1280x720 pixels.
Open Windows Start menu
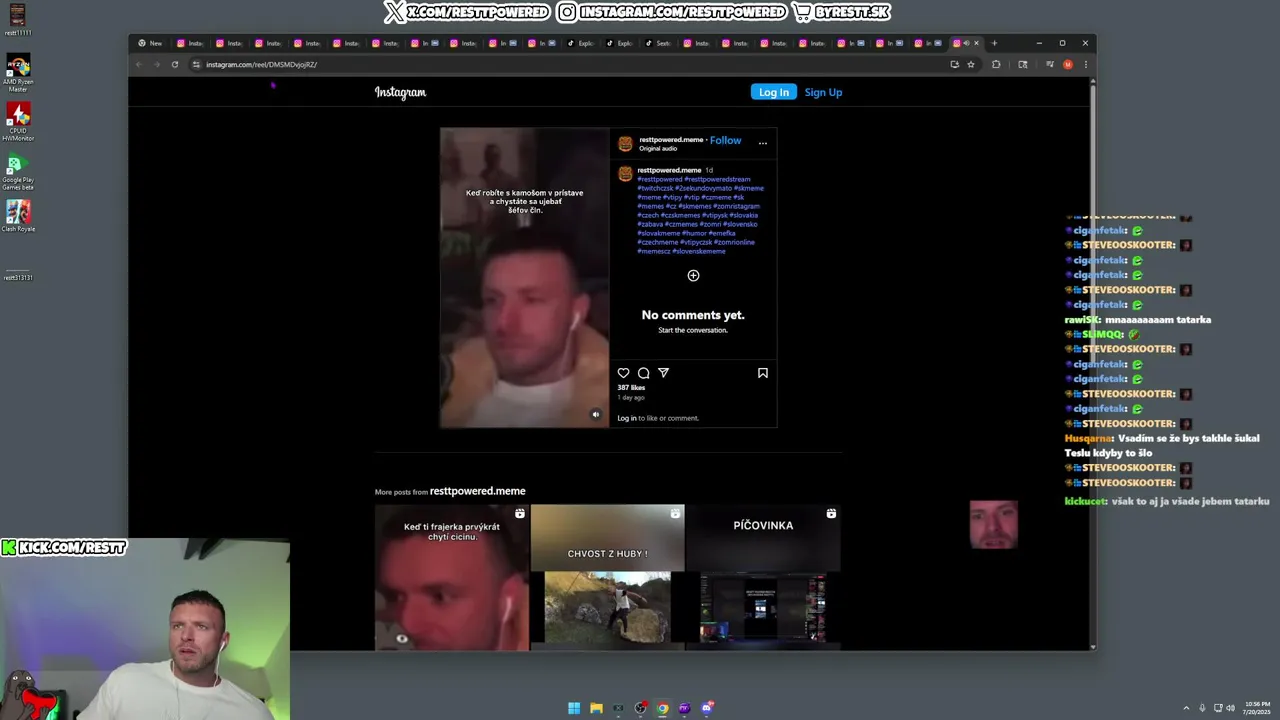point(574,708)
